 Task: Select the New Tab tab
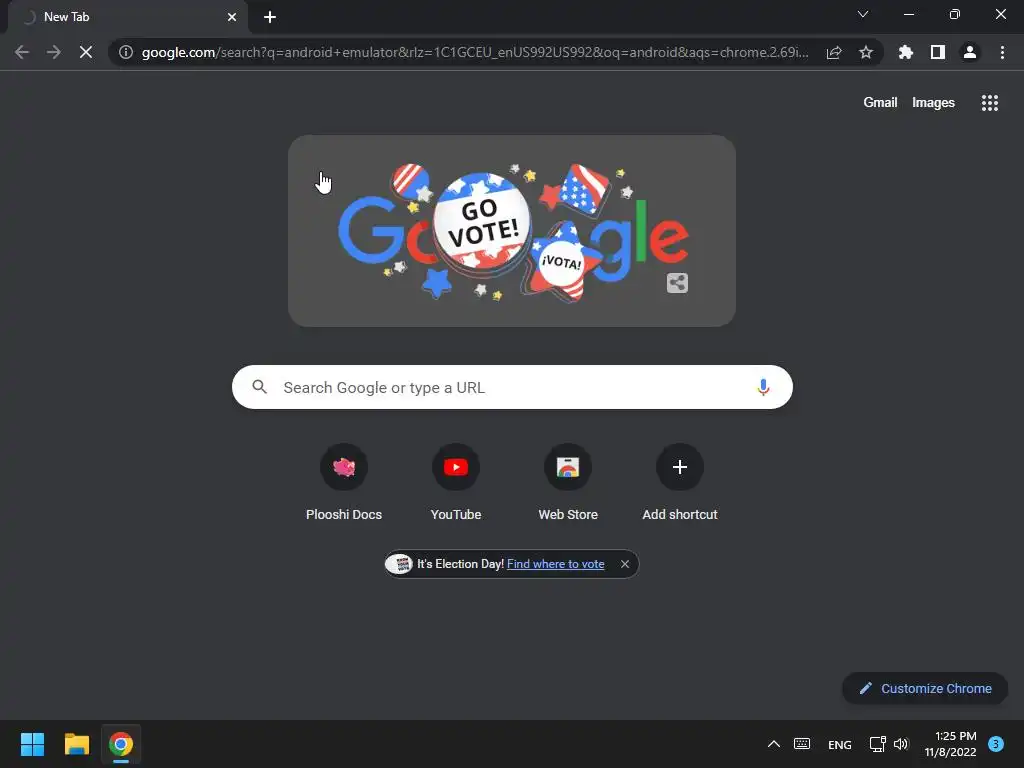(x=127, y=17)
